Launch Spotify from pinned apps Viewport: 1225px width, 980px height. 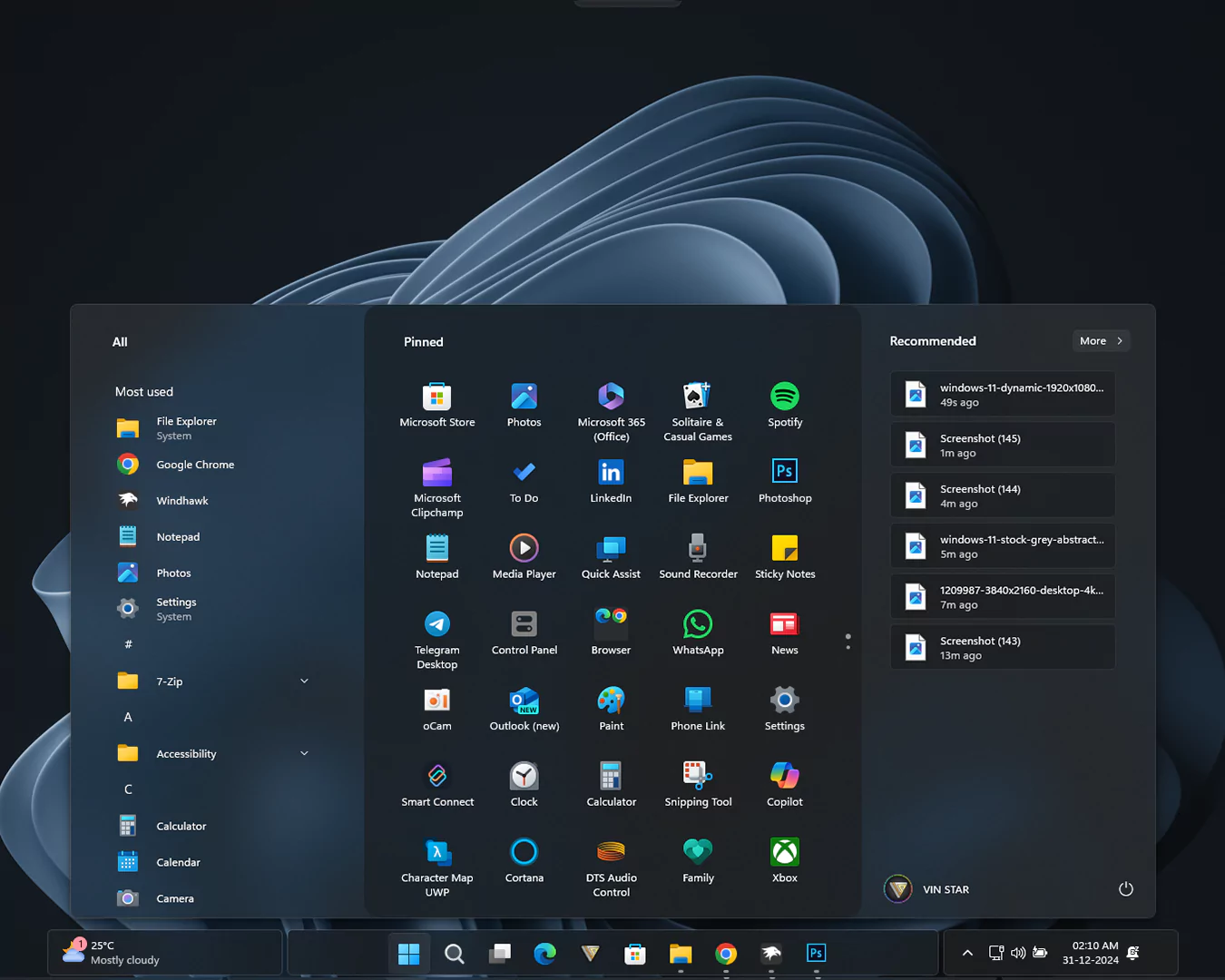pos(785,405)
